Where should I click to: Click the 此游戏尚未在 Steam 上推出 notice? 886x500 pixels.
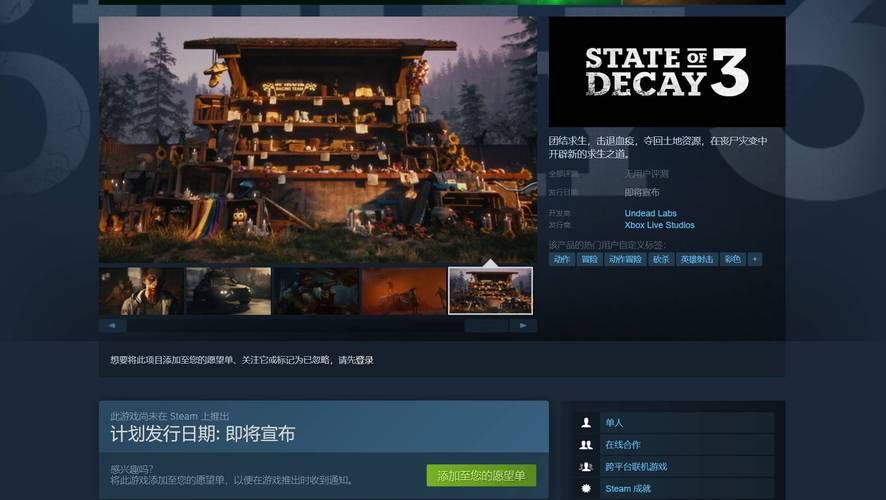click(x=170, y=416)
